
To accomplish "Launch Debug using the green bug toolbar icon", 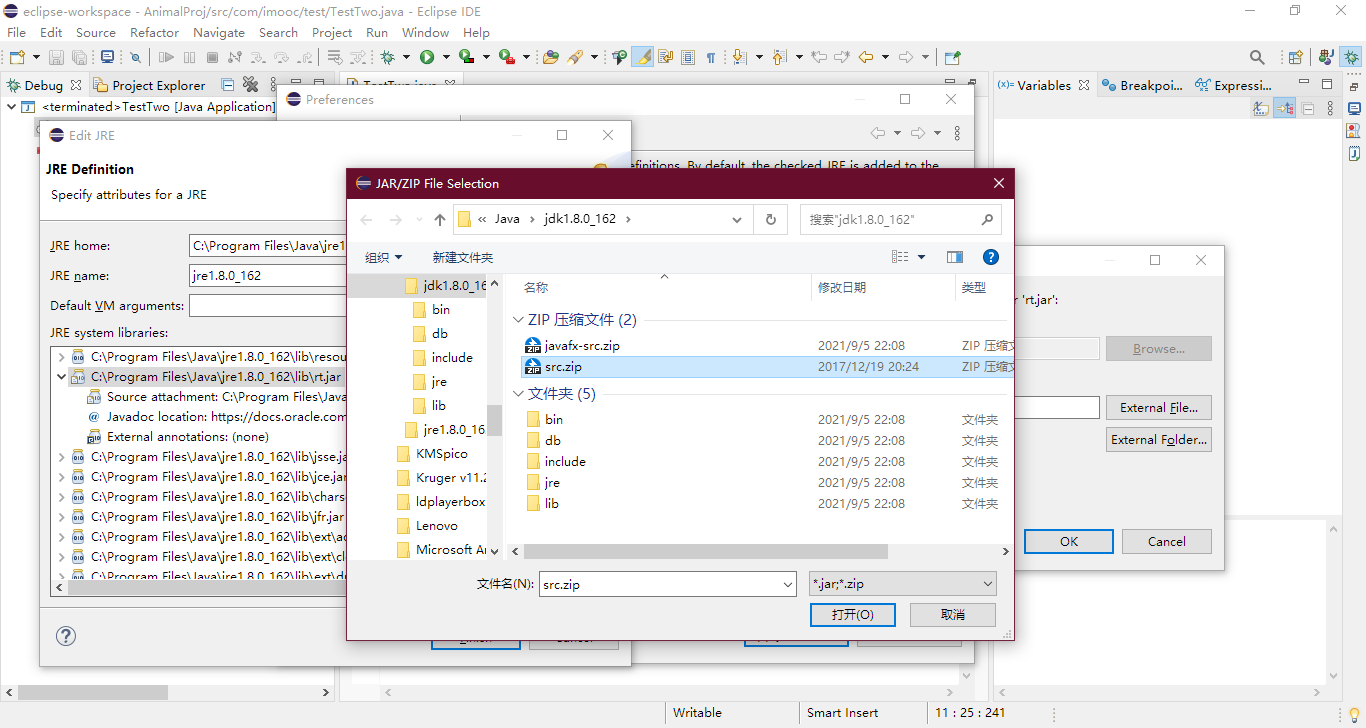I will click(387, 58).
